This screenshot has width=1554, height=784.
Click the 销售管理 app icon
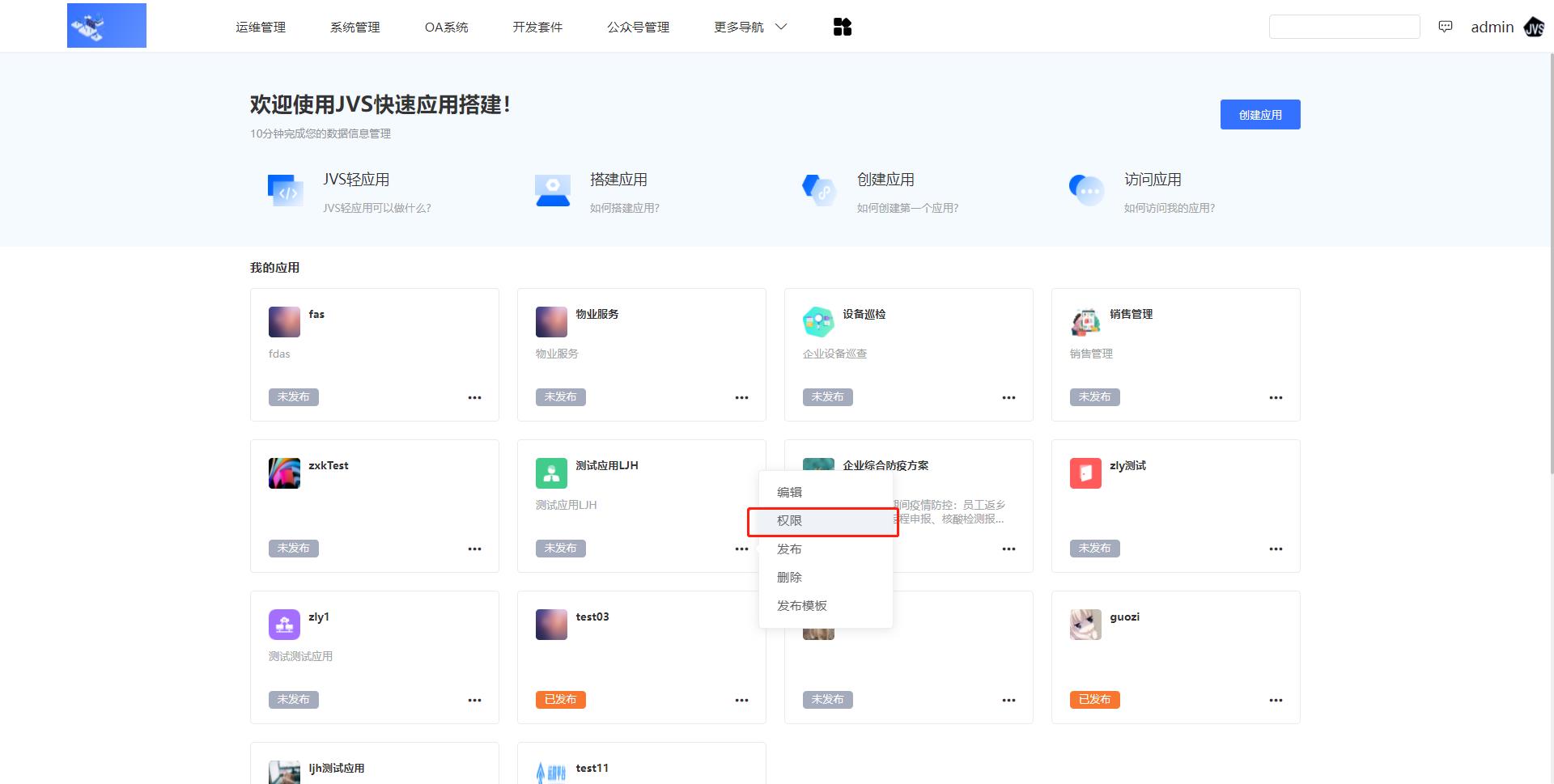[x=1085, y=322]
